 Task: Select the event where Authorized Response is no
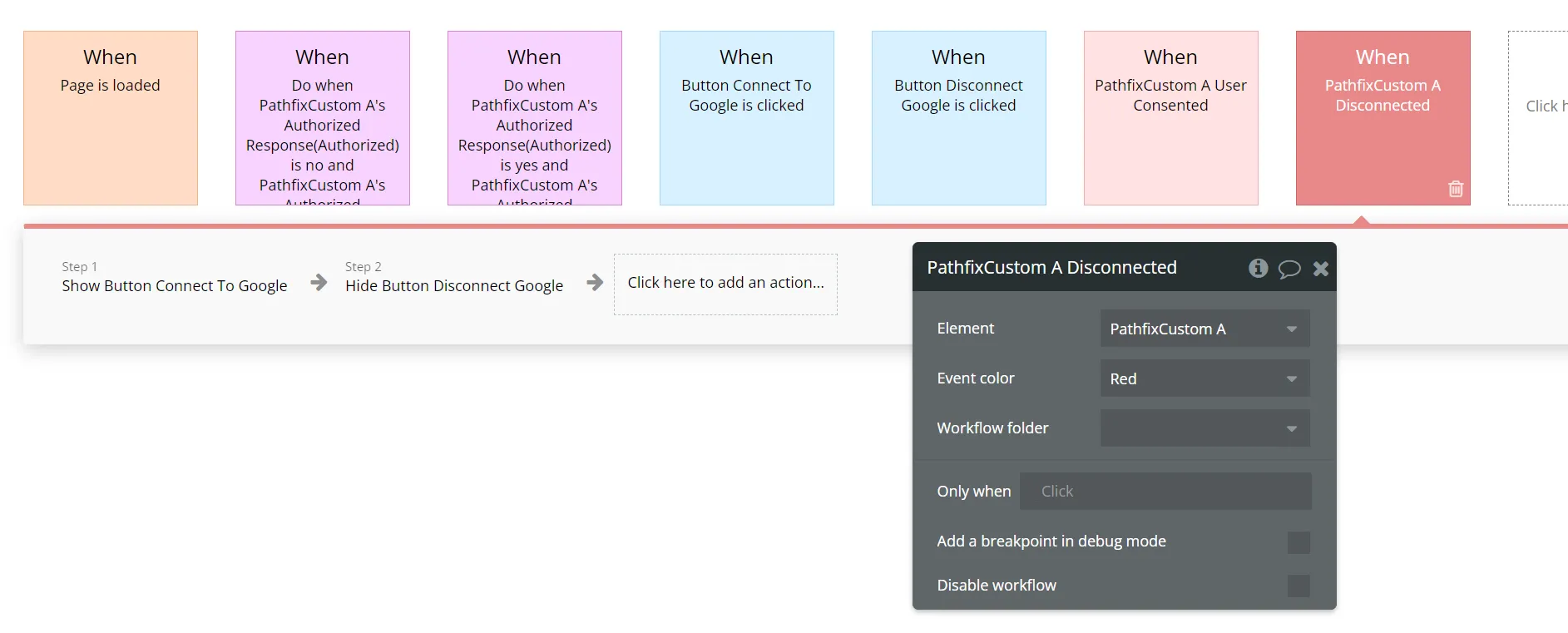click(x=323, y=118)
